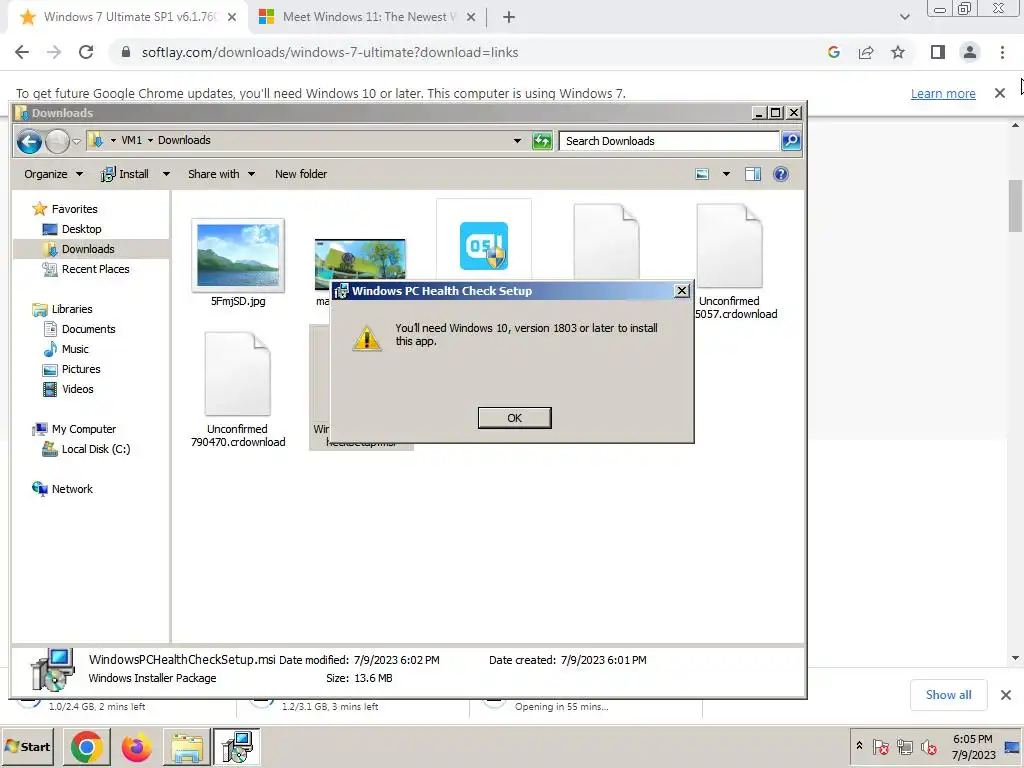Image resolution: width=1024 pixels, height=768 pixels.
Task: Click the installer taskbar icon
Action: [236, 747]
